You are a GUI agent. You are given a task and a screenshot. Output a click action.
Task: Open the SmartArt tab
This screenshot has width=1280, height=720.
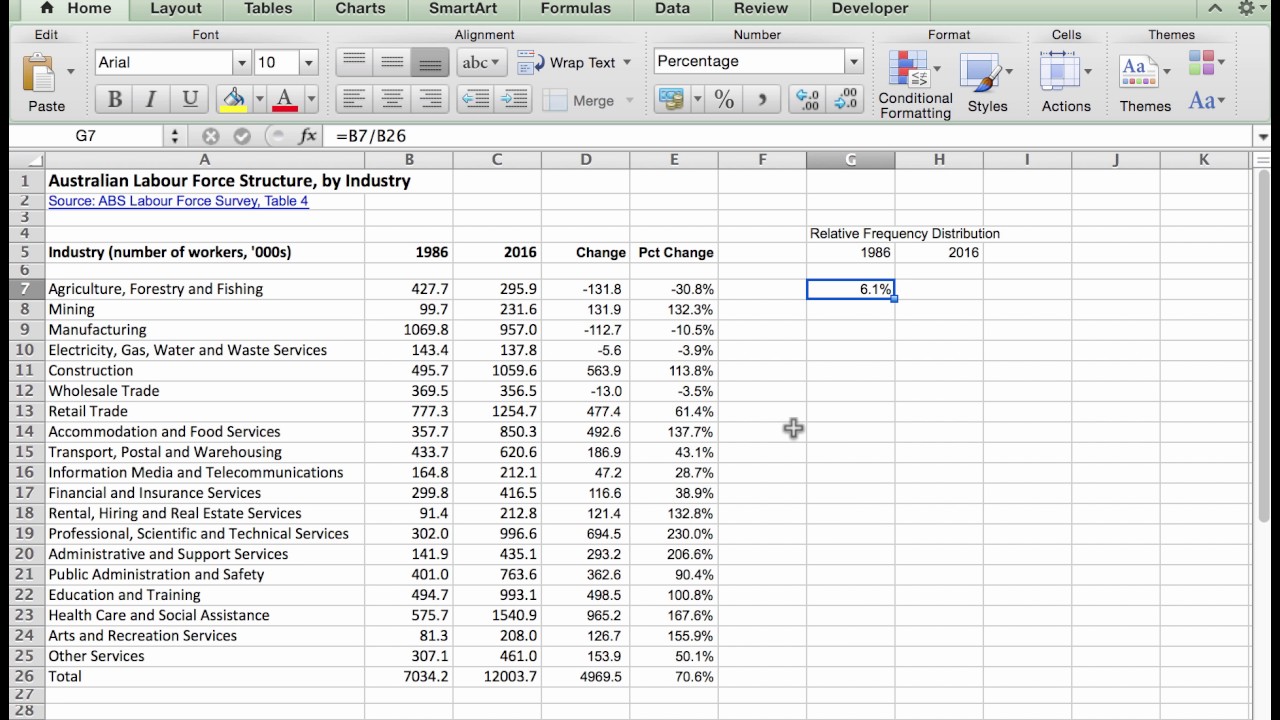tap(465, 9)
